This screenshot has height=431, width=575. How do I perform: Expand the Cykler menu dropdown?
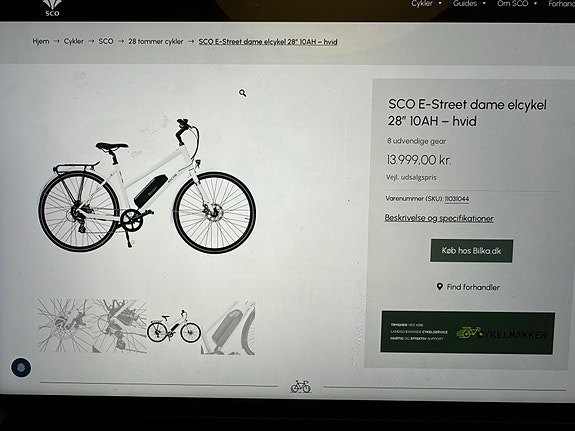[x=426, y=4]
